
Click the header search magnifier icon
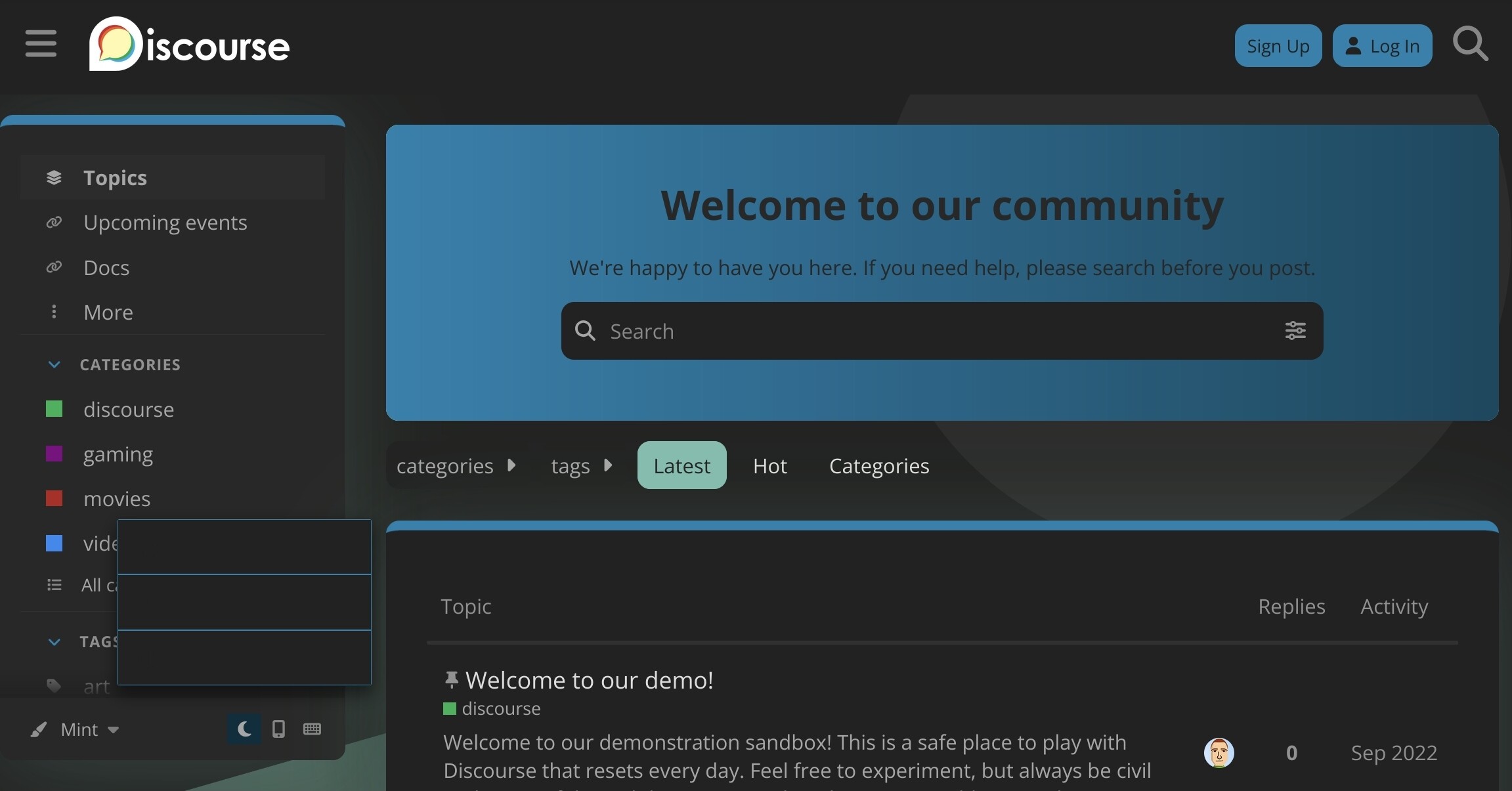click(x=1469, y=44)
